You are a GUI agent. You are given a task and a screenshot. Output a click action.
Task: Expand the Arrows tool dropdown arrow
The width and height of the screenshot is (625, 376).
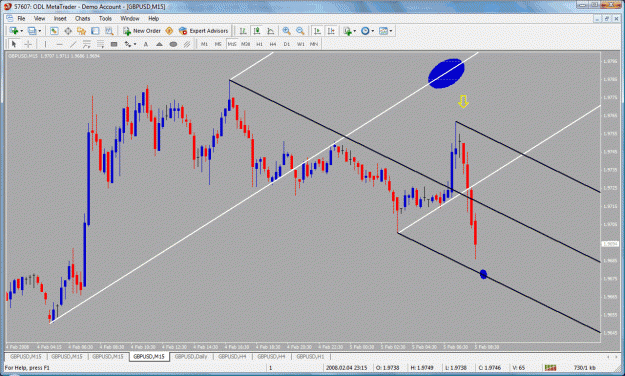point(135,44)
